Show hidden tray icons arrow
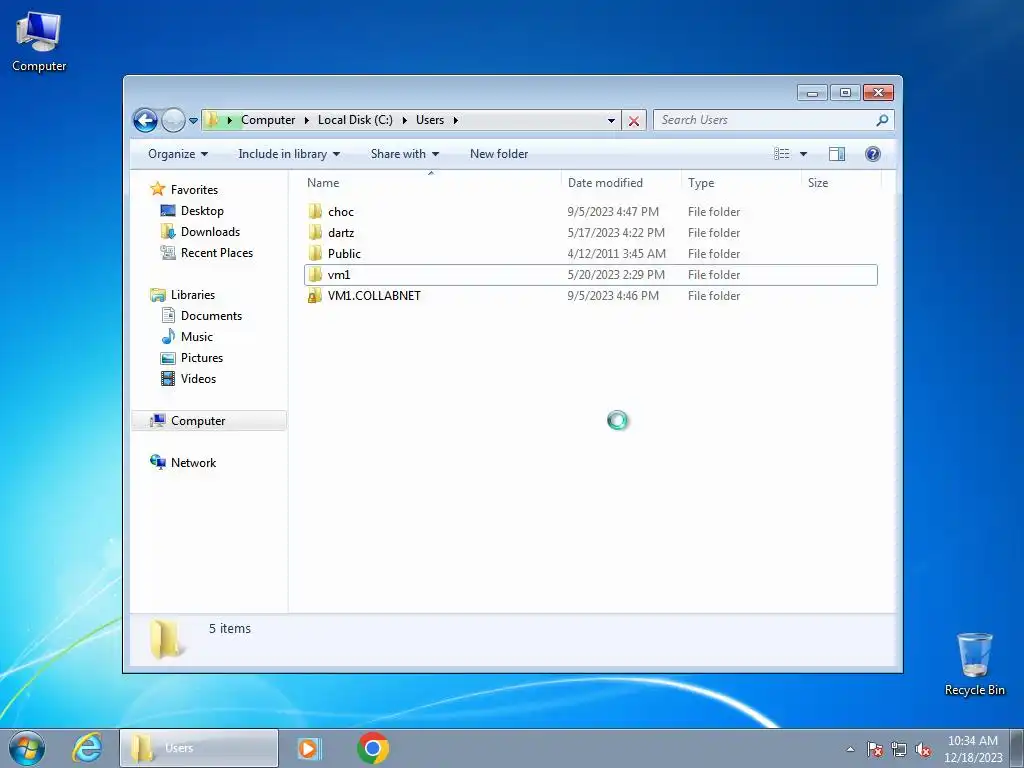The image size is (1024, 768). click(850, 749)
